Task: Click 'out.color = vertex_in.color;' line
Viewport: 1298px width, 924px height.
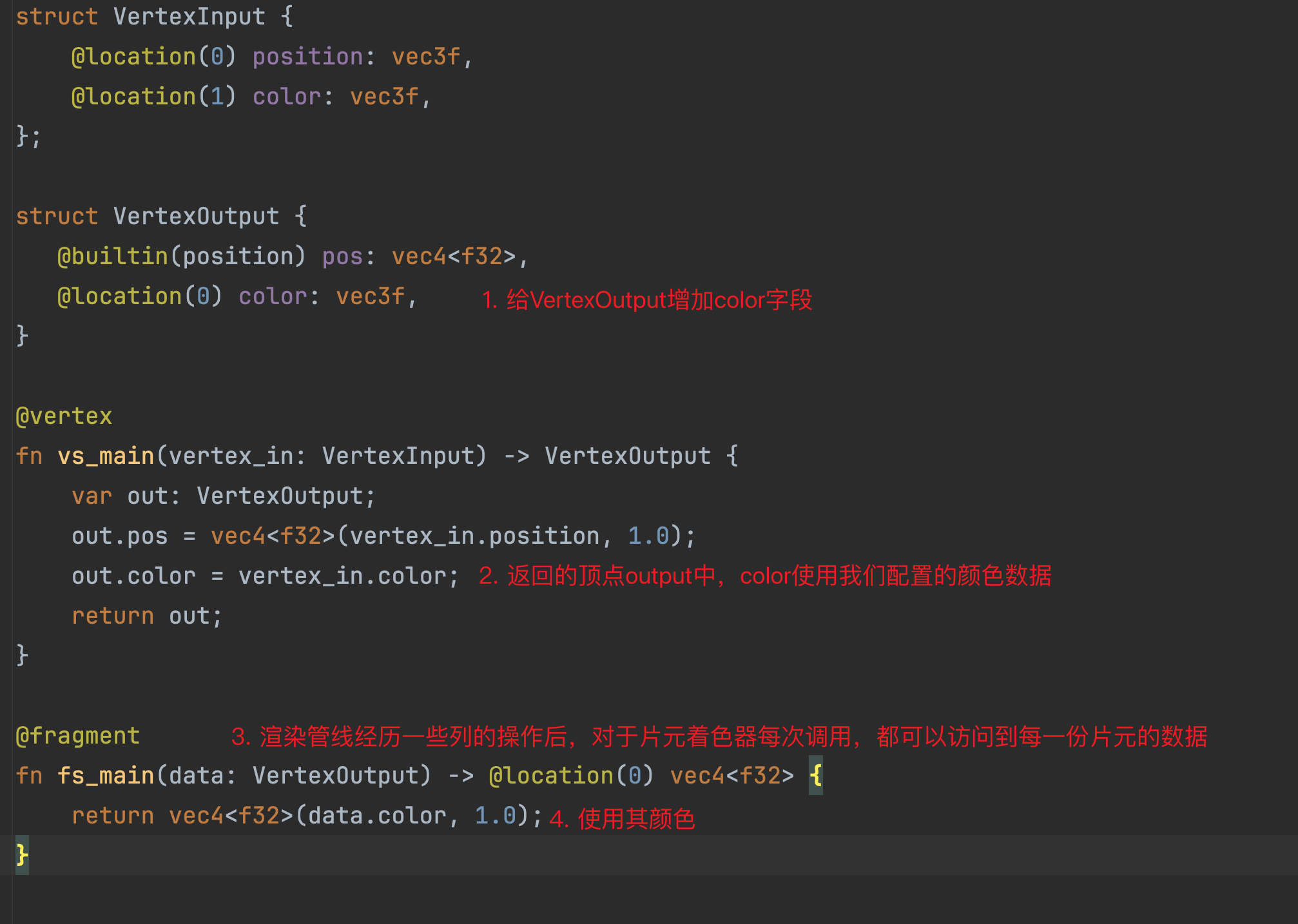Action: click(x=265, y=576)
